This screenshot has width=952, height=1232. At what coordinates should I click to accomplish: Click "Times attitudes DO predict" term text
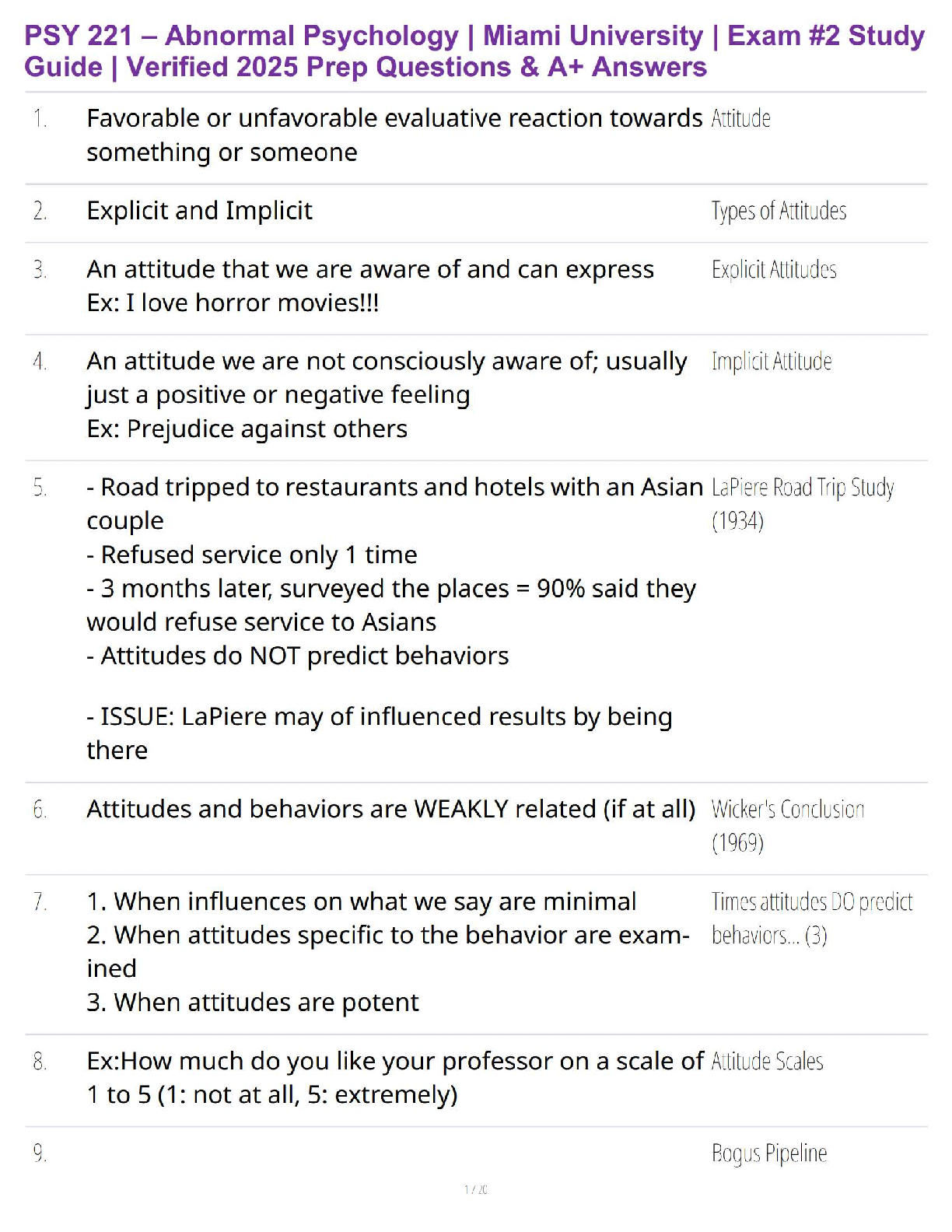(x=812, y=902)
